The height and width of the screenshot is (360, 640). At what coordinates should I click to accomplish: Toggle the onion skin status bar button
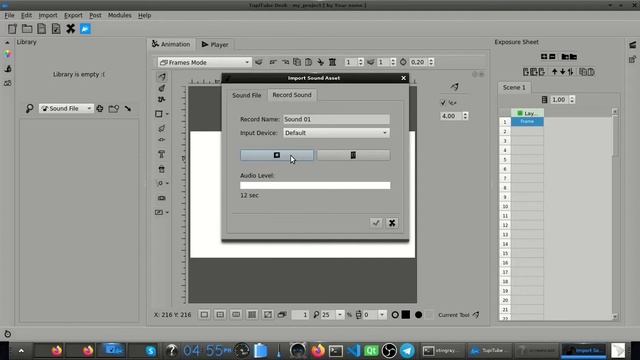point(282,315)
